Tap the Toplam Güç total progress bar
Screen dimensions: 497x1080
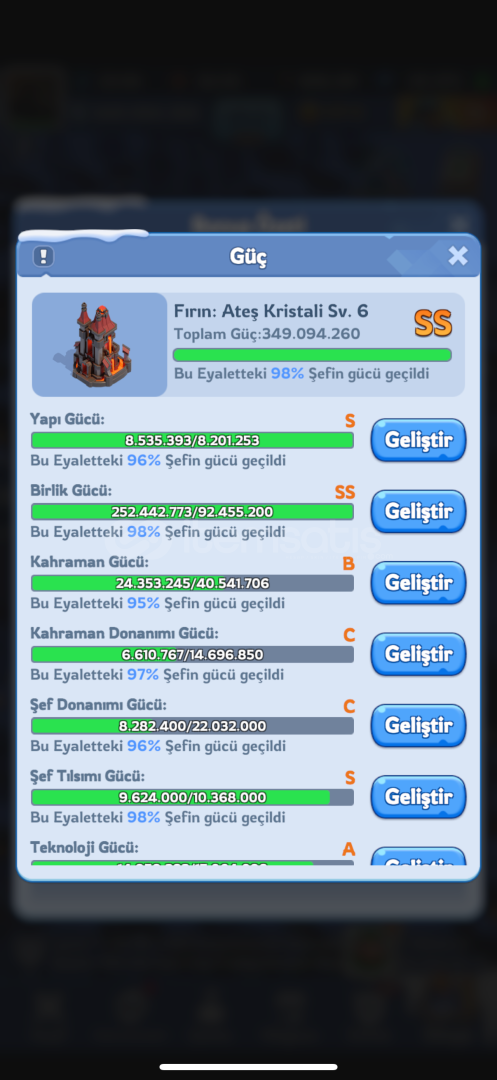[312, 355]
